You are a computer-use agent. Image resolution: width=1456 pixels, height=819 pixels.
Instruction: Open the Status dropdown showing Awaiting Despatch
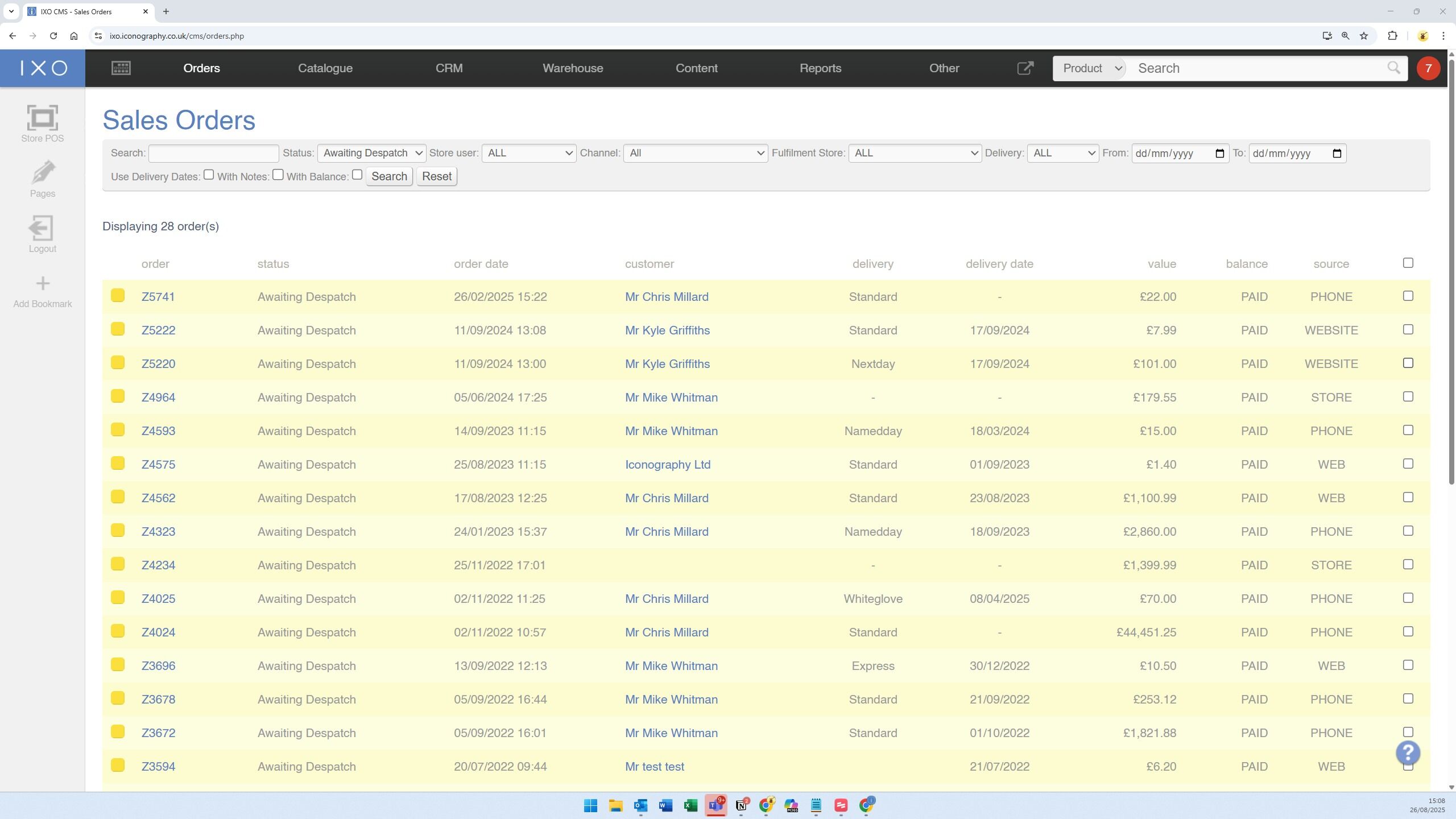[x=371, y=153]
